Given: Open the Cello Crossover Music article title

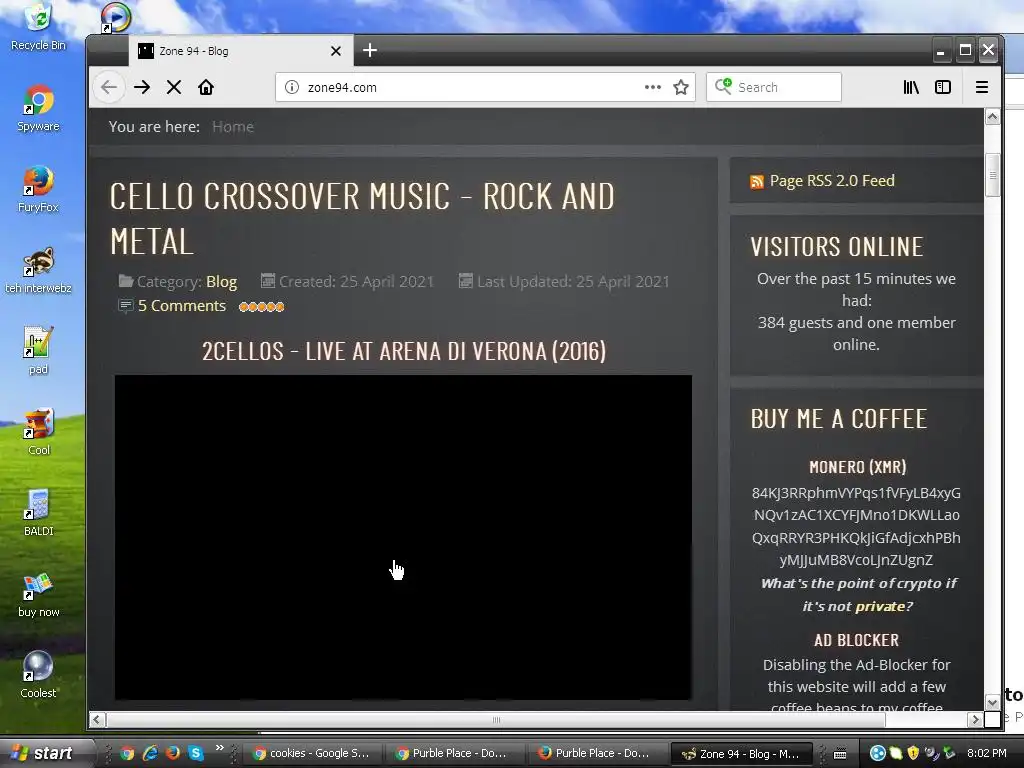Looking at the screenshot, I should pos(362,219).
